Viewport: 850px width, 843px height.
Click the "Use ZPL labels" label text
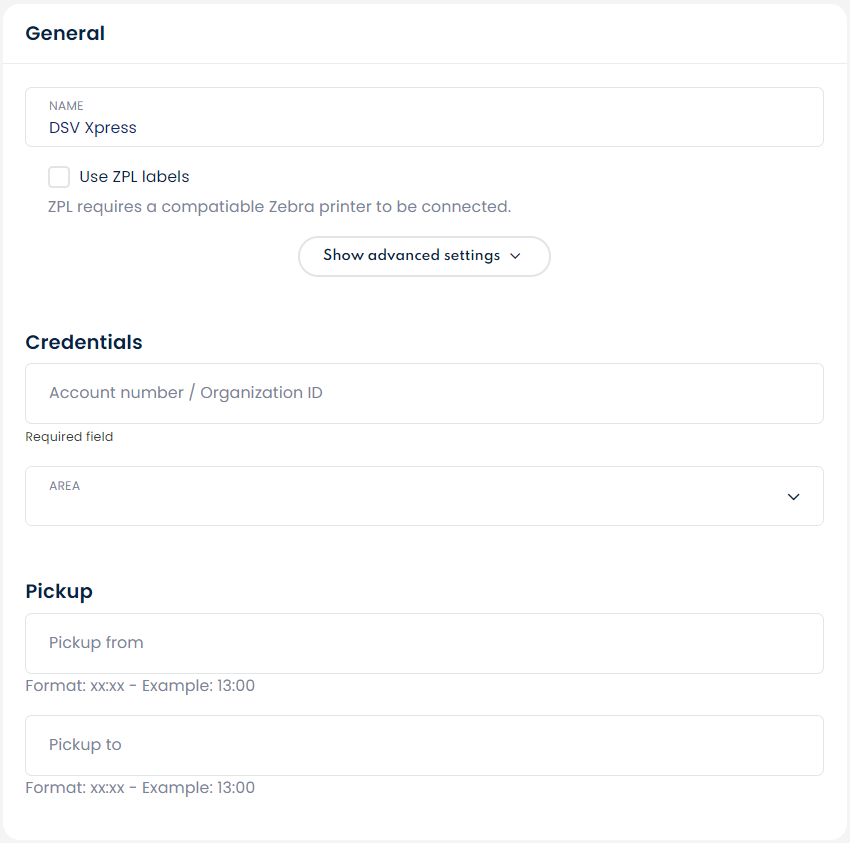[x=134, y=177]
